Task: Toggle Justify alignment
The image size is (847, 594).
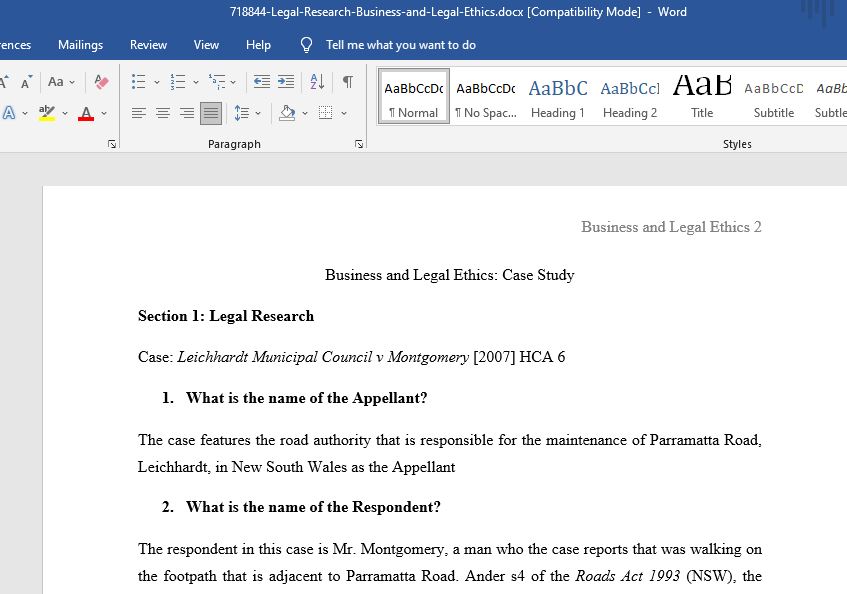Action: 211,113
